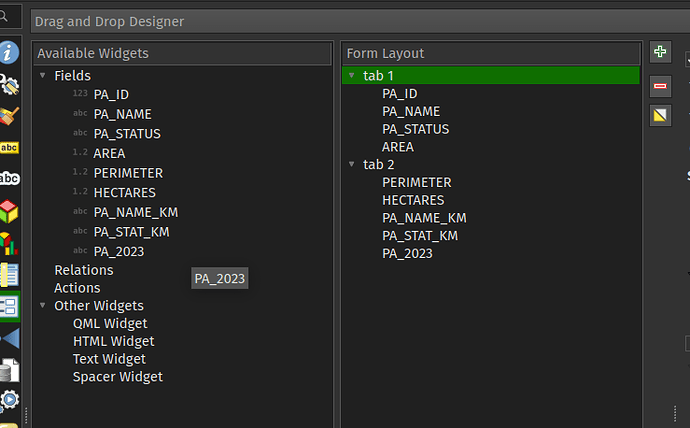Open the Information properties page icon
Image resolution: width=690 pixels, height=428 pixels.
coord(9,52)
